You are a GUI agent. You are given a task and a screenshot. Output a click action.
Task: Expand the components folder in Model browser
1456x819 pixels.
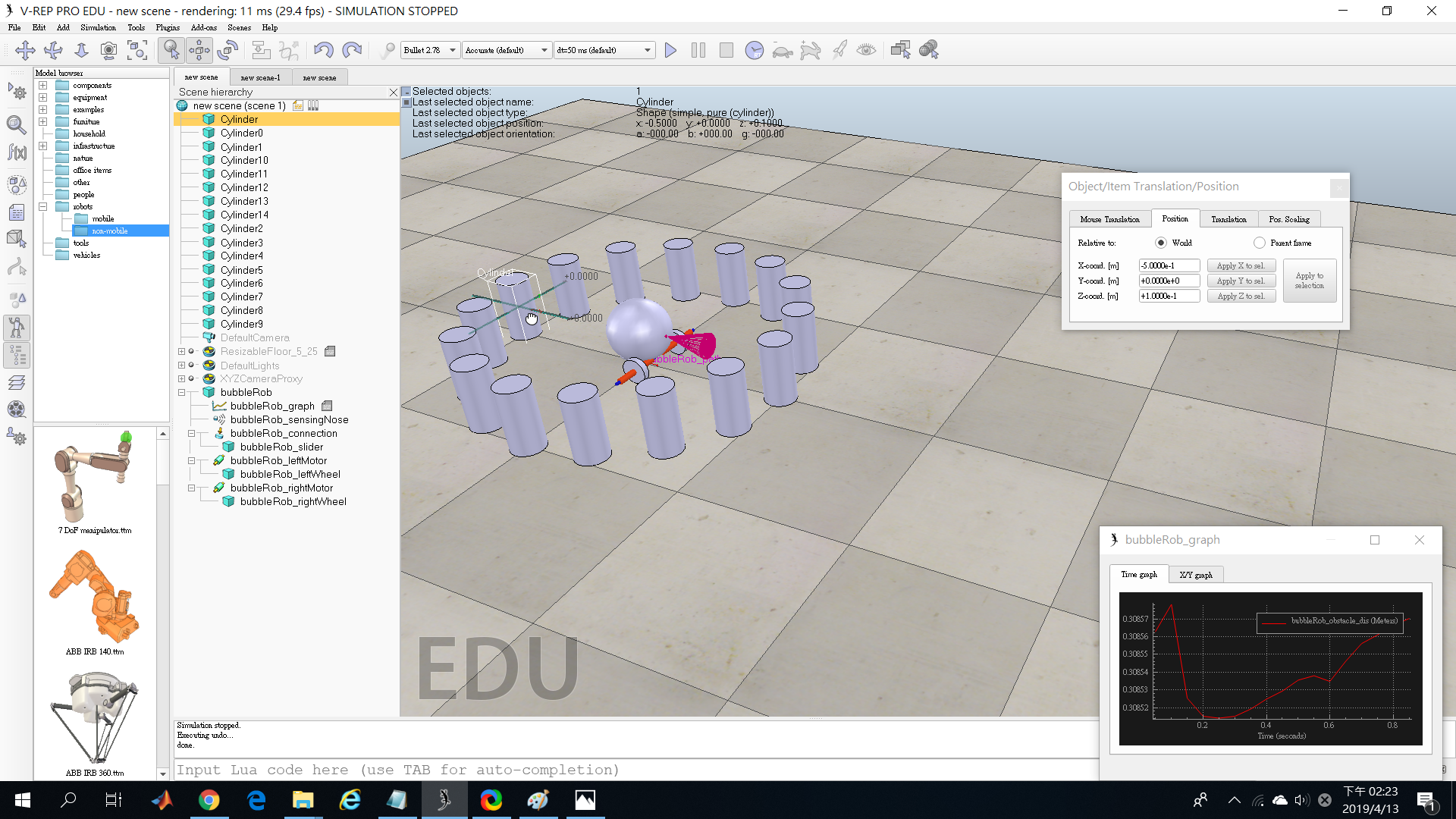43,86
